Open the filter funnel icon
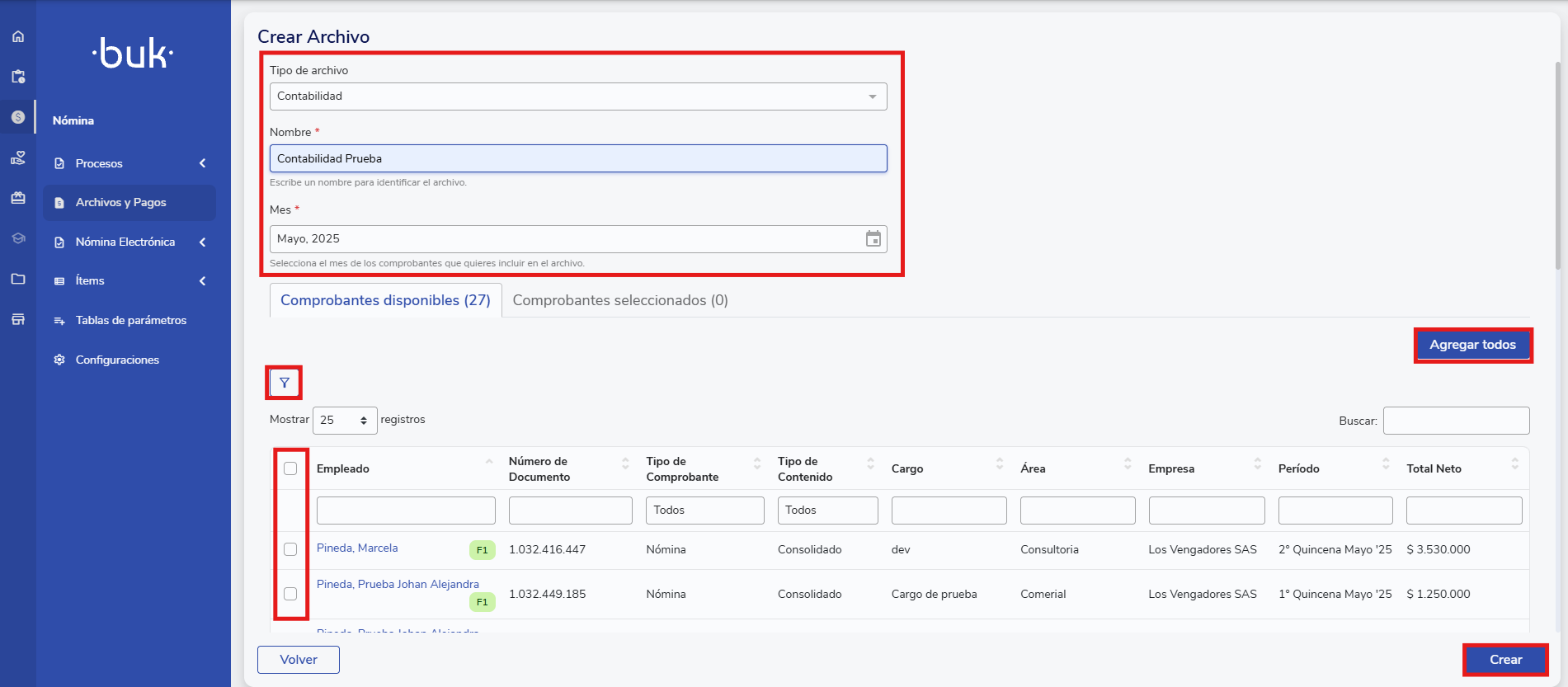Viewport: 1568px width, 687px height. click(285, 383)
